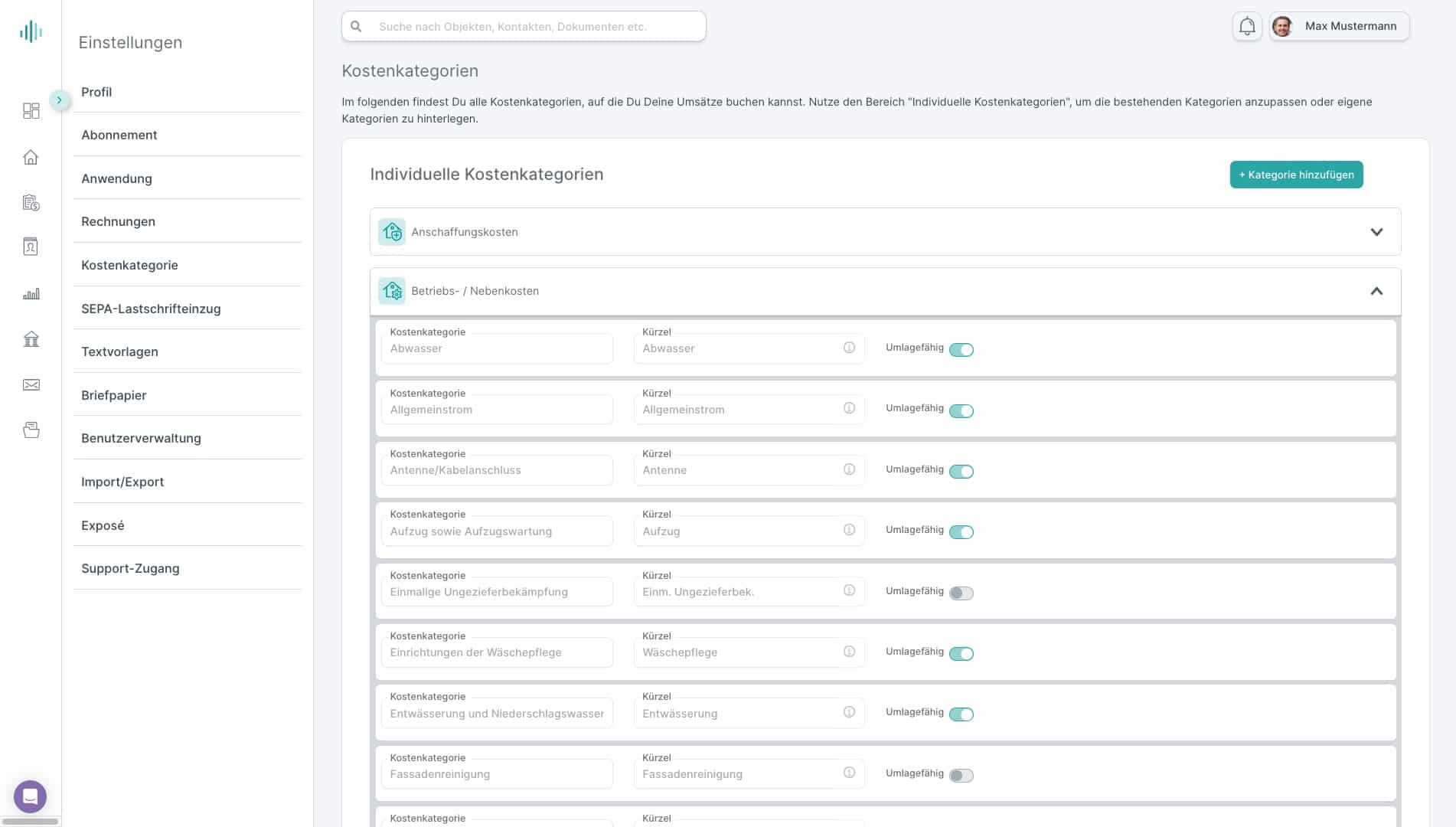Click info icon in Entwässerung Kürzel field

click(x=849, y=712)
